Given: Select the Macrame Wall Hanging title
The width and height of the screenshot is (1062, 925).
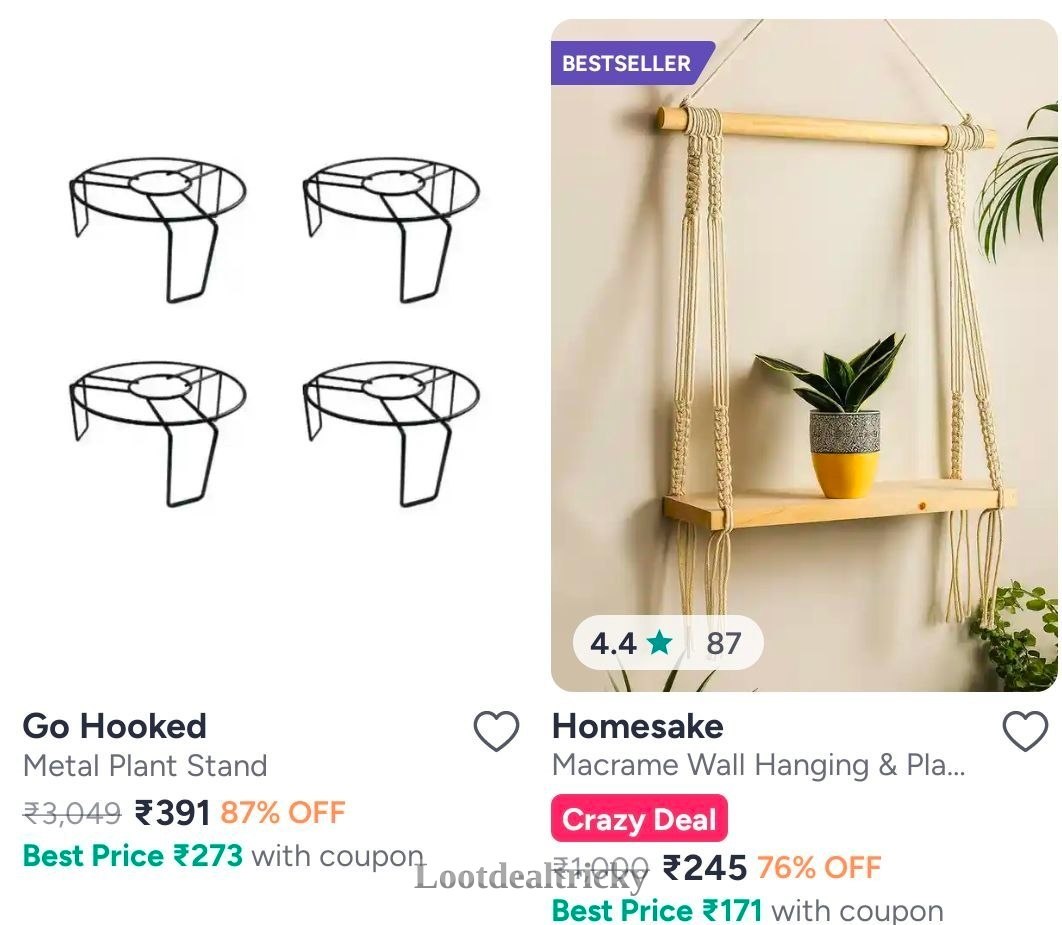Looking at the screenshot, I should [759, 765].
